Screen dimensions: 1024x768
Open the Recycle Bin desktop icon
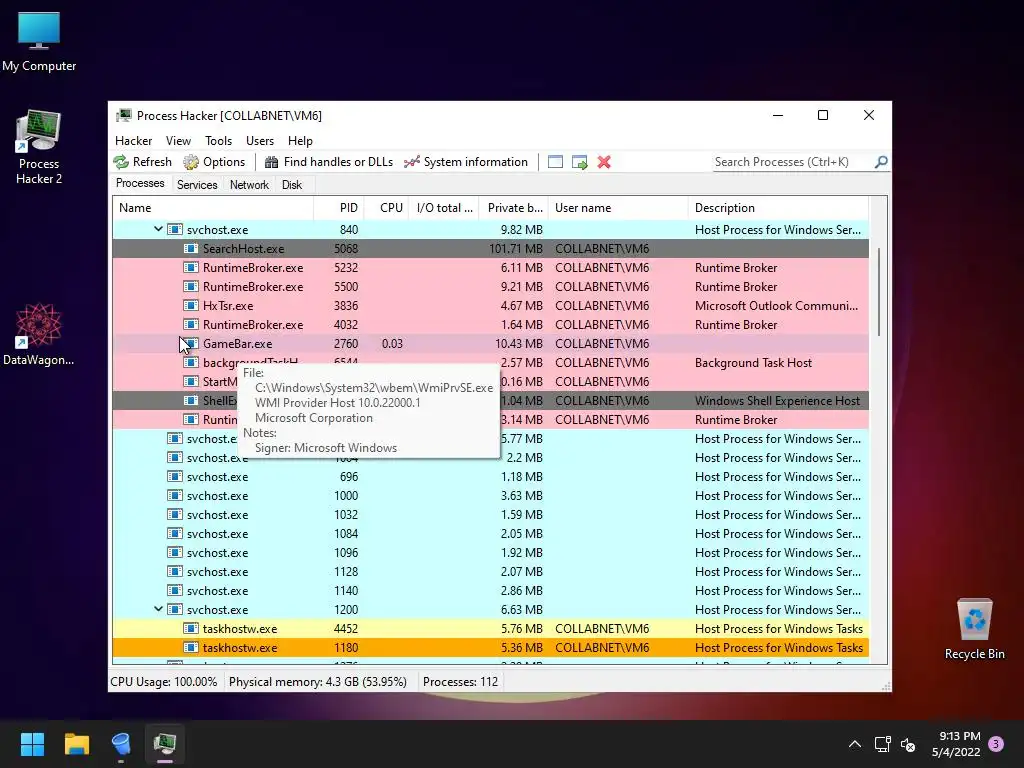pyautogui.click(x=974, y=629)
